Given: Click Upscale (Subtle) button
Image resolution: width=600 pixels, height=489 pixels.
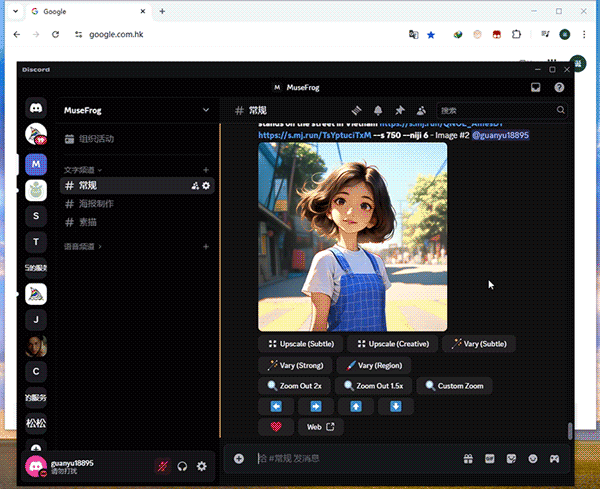Looking at the screenshot, I should click(301, 344).
